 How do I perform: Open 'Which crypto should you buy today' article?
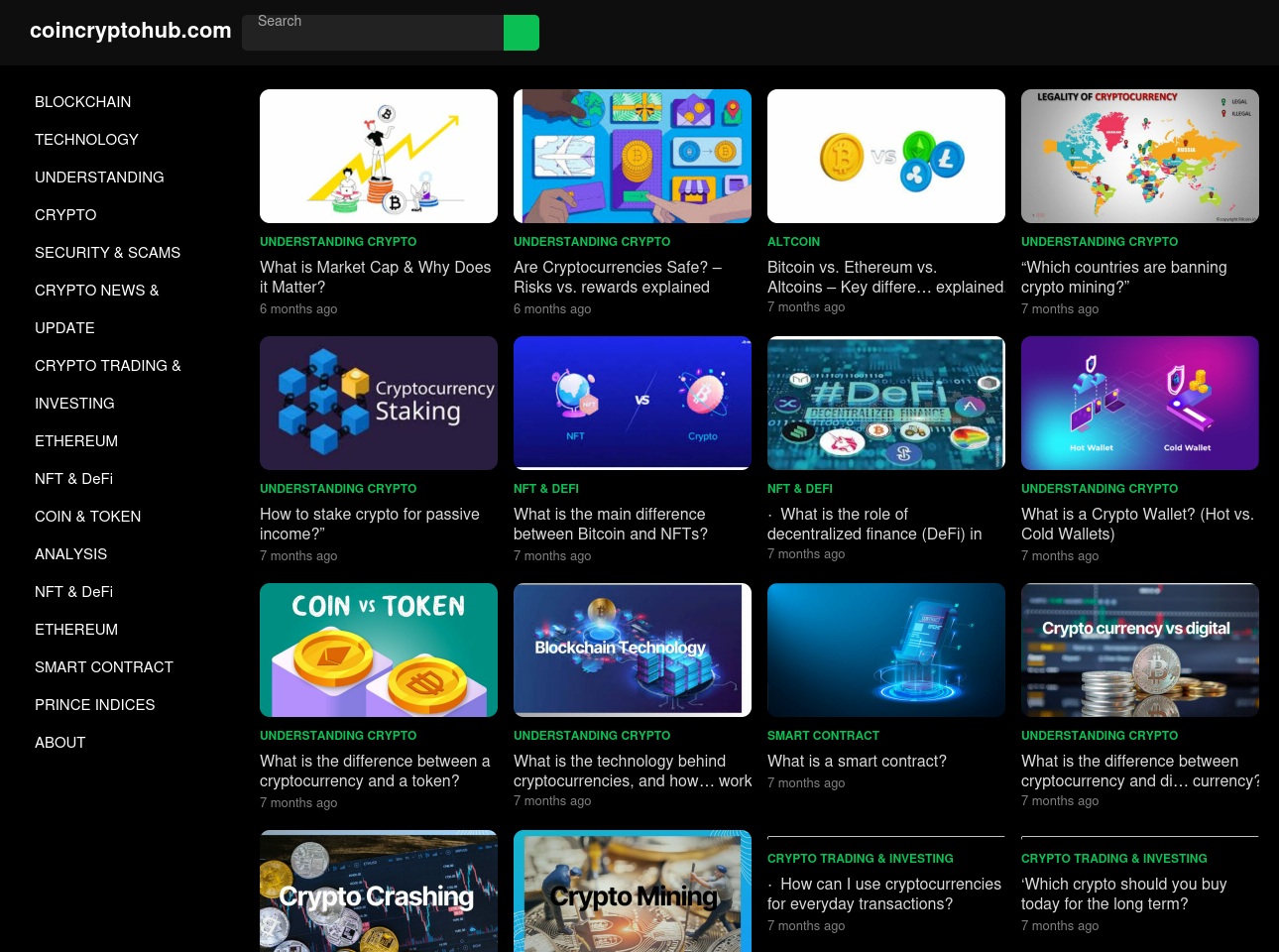pos(1124,894)
